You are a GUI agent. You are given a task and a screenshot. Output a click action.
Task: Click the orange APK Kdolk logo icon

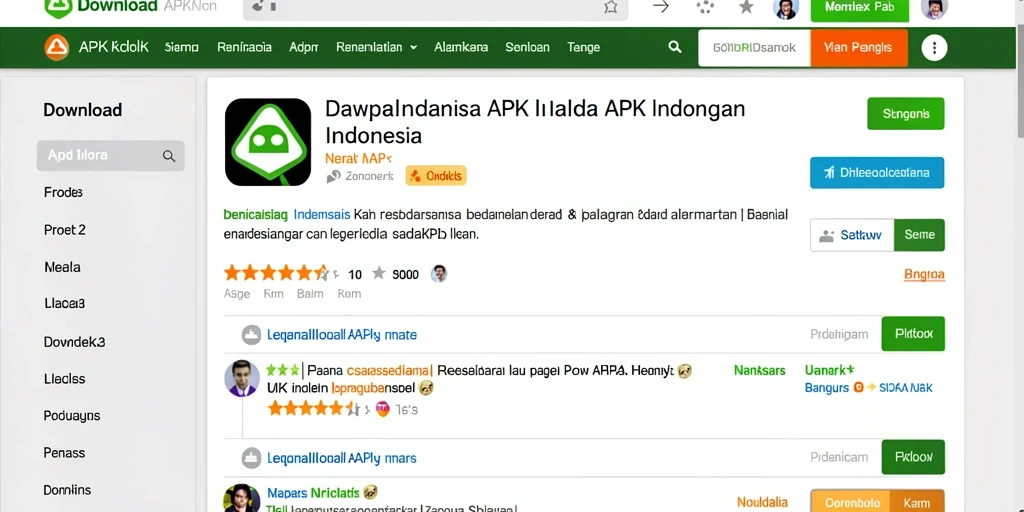pos(57,47)
